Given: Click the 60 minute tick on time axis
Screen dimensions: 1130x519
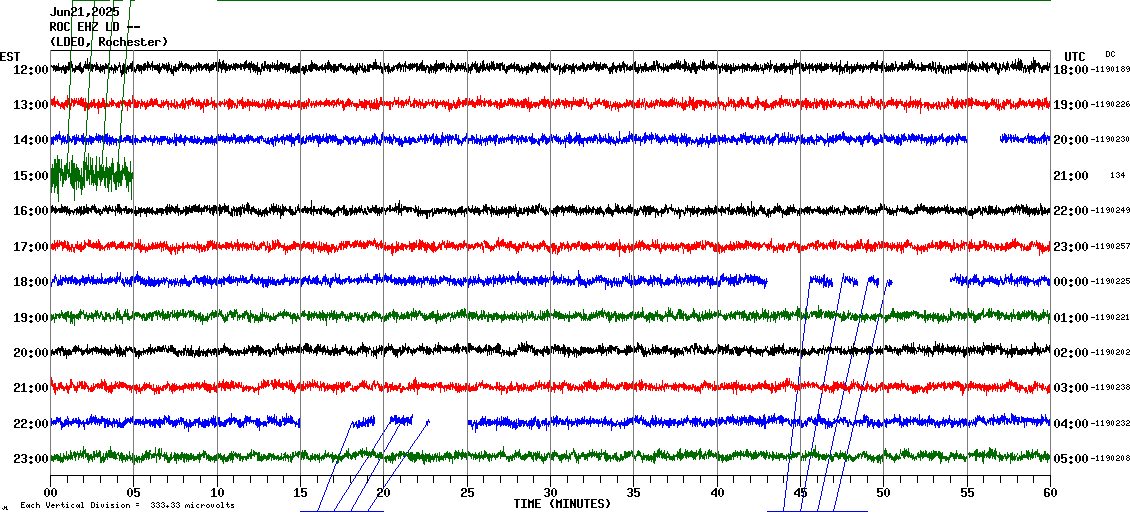Looking at the screenshot, I should [1050, 492].
